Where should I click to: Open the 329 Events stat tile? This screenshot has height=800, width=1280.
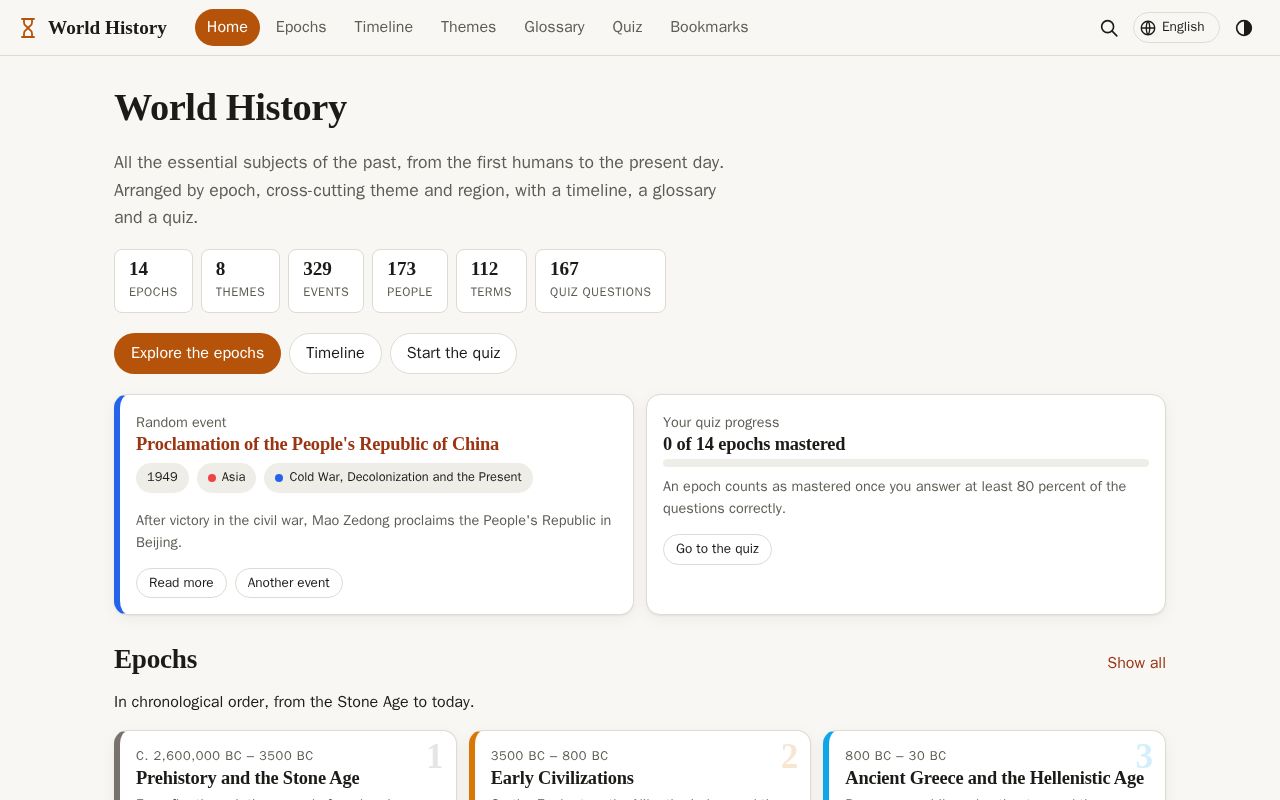[x=326, y=281]
